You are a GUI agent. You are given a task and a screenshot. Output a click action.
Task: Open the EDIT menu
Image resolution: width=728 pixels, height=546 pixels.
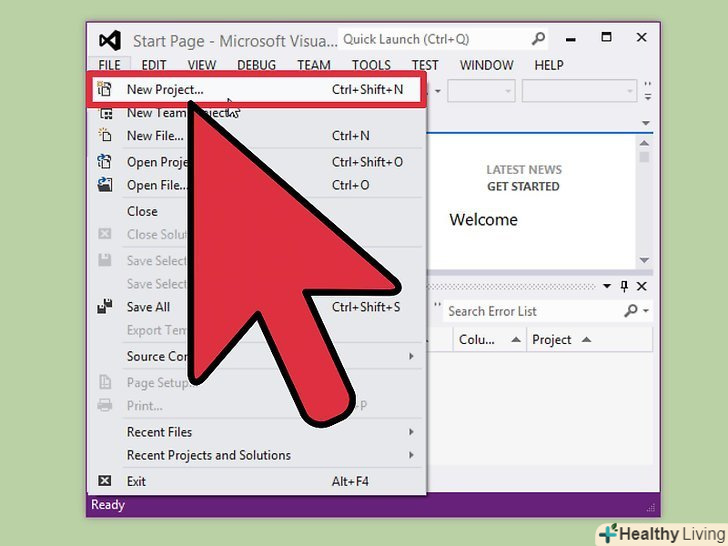pos(154,65)
